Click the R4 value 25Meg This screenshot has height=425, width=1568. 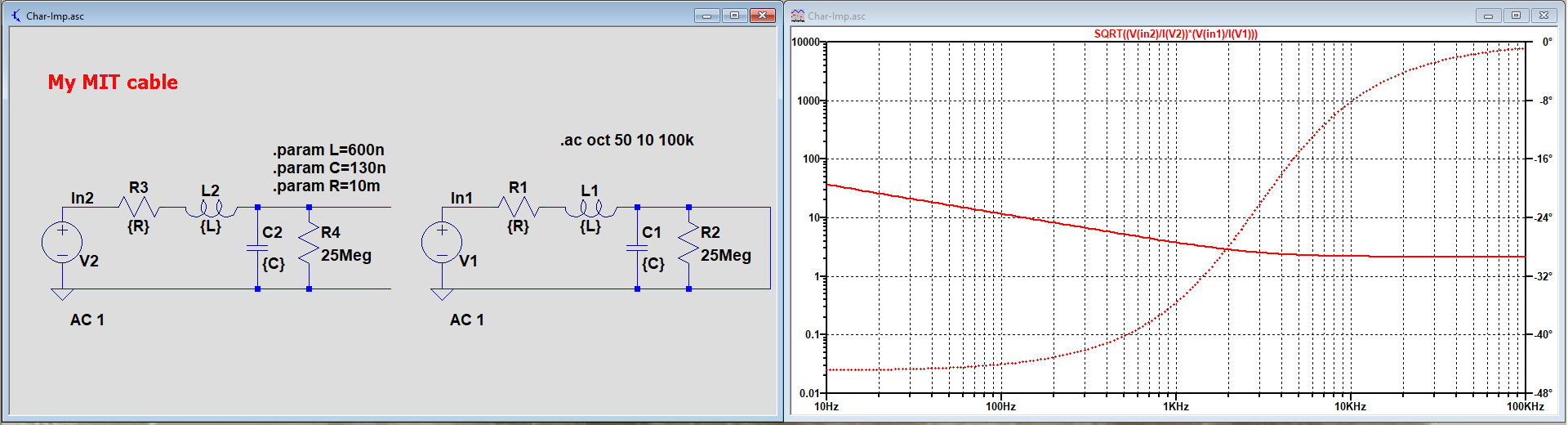click(x=346, y=255)
